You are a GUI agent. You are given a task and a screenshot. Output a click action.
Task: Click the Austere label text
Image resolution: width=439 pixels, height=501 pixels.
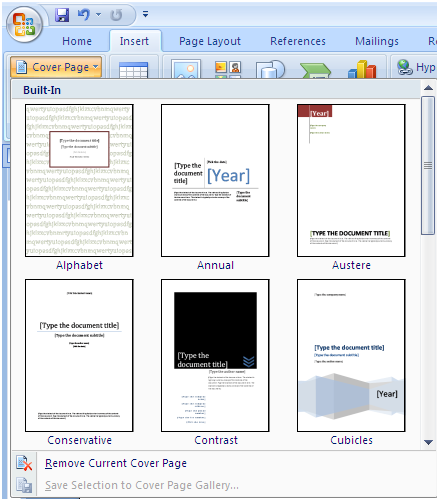pyautogui.click(x=351, y=265)
